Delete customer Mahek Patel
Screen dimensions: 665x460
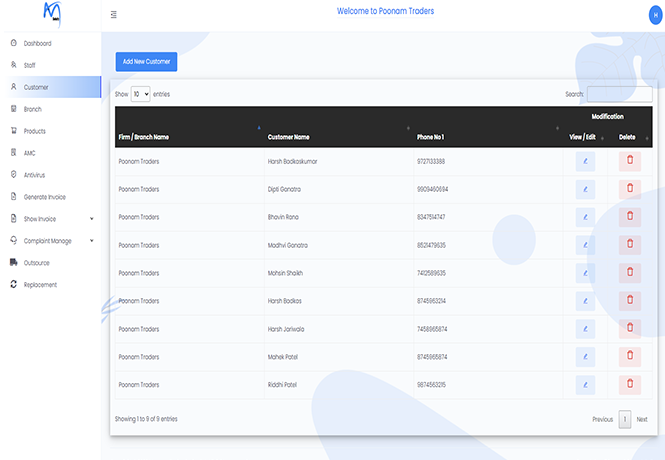[630, 357]
